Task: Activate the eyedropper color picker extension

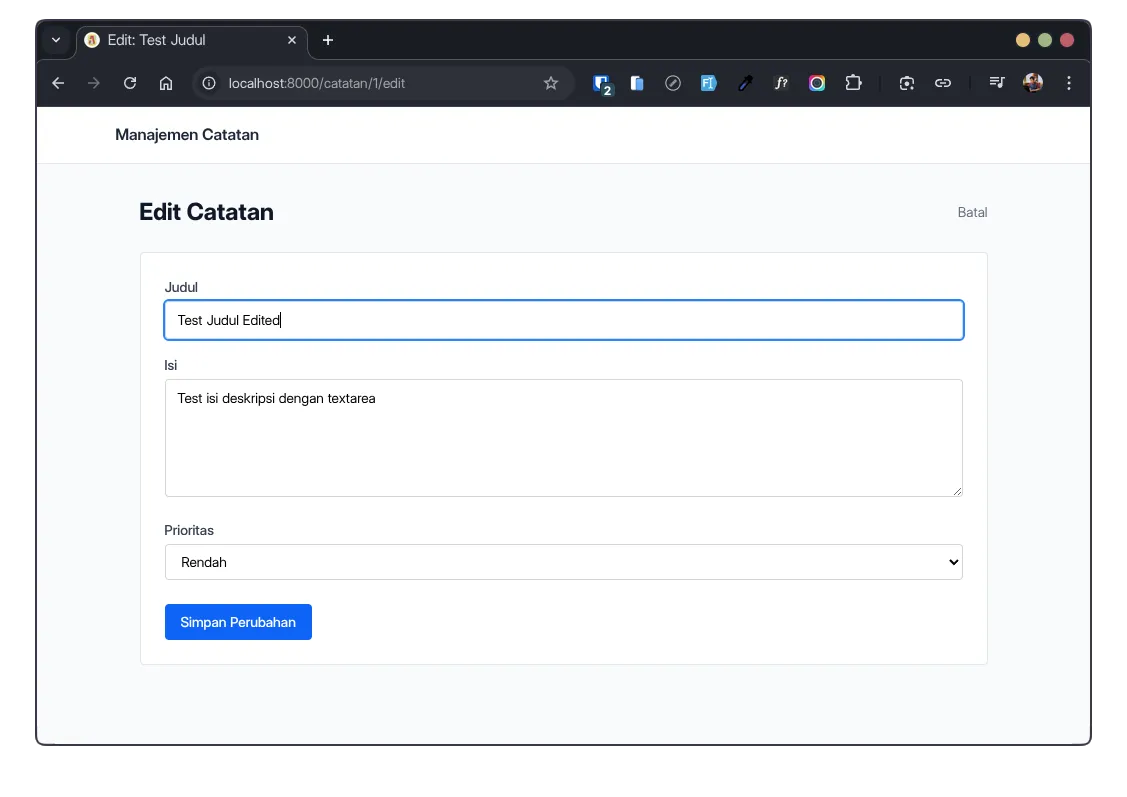Action: pos(745,83)
